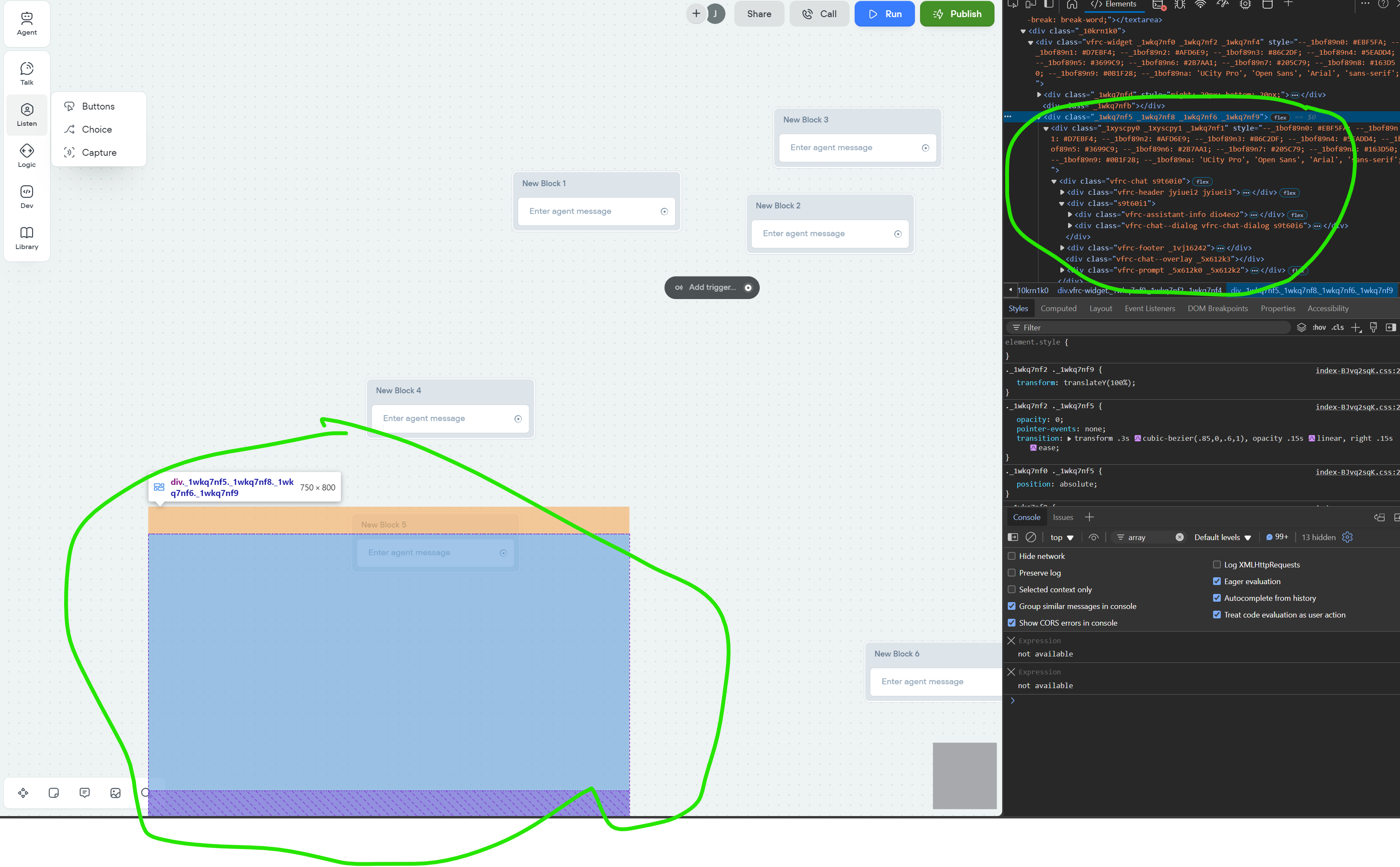Open the cubic-bezier easing editor swatch
1400x867 pixels.
pyautogui.click(x=1137, y=438)
